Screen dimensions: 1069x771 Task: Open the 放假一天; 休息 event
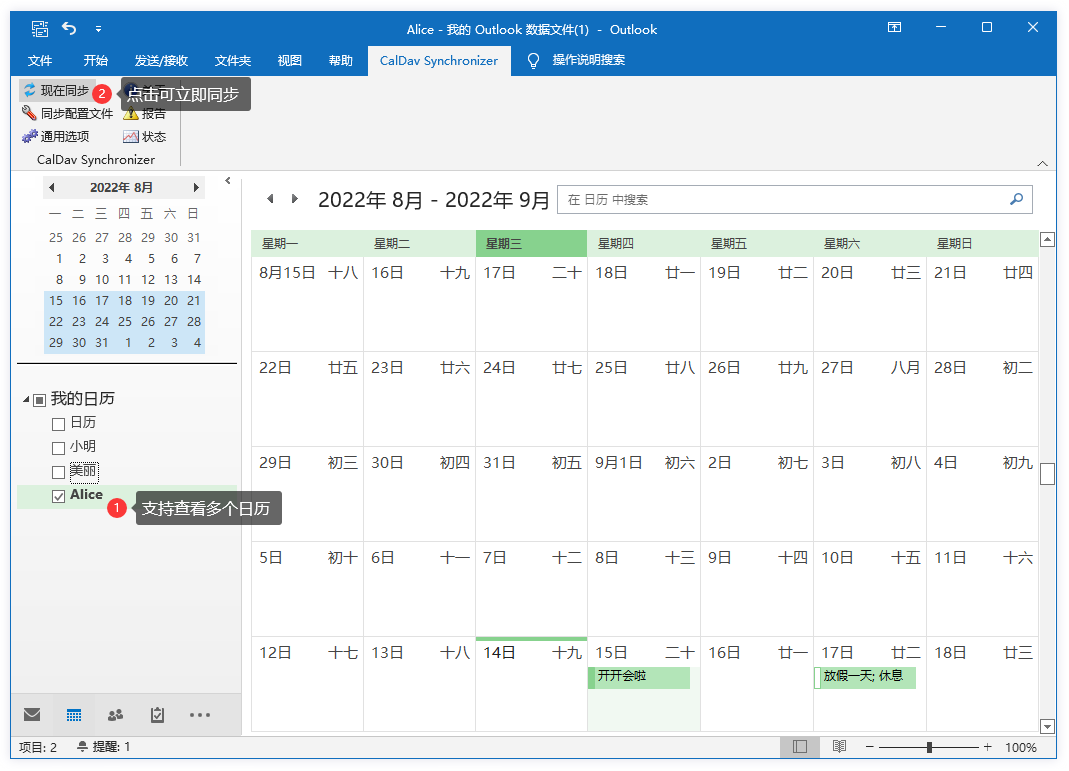click(x=865, y=677)
